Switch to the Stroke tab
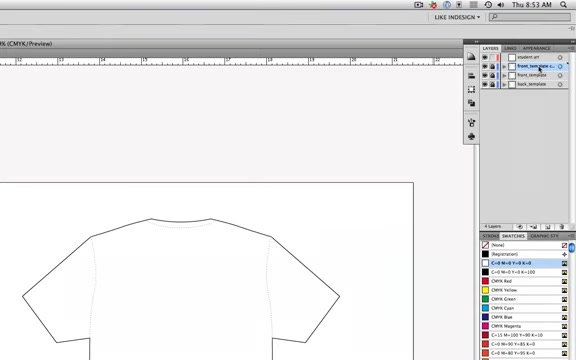This screenshot has height=360, width=576. click(490, 236)
